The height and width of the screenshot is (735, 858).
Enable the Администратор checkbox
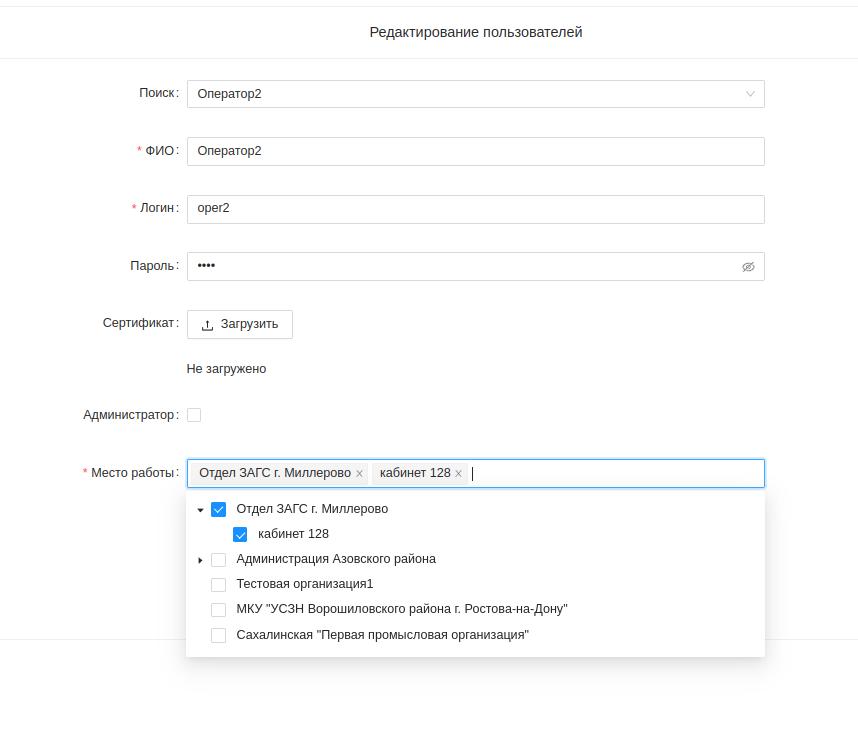(x=194, y=415)
